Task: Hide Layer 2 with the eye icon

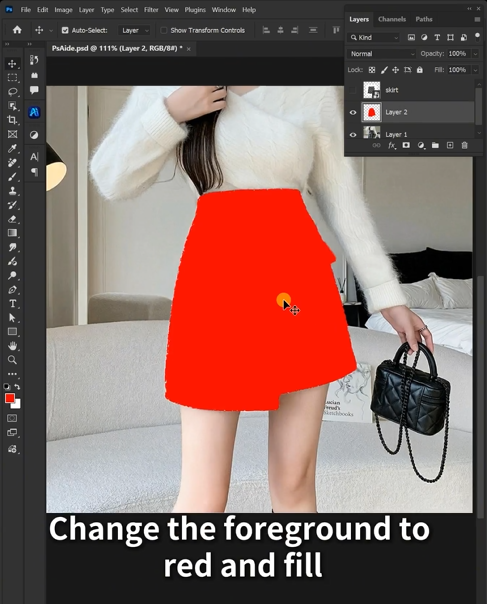Action: click(x=353, y=112)
